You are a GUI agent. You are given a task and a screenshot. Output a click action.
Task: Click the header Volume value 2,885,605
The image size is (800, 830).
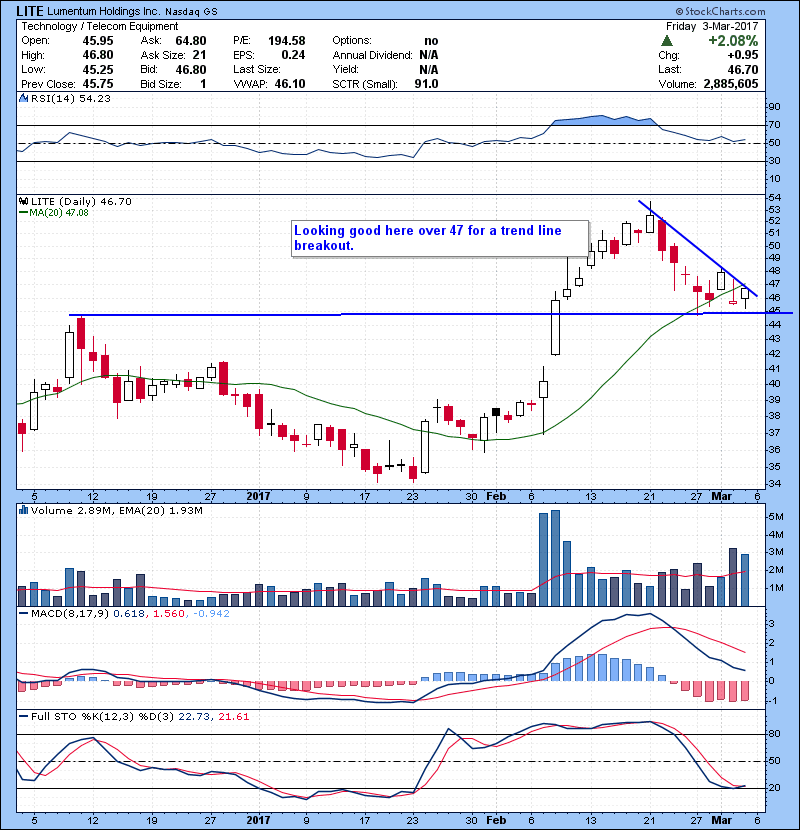(731, 84)
